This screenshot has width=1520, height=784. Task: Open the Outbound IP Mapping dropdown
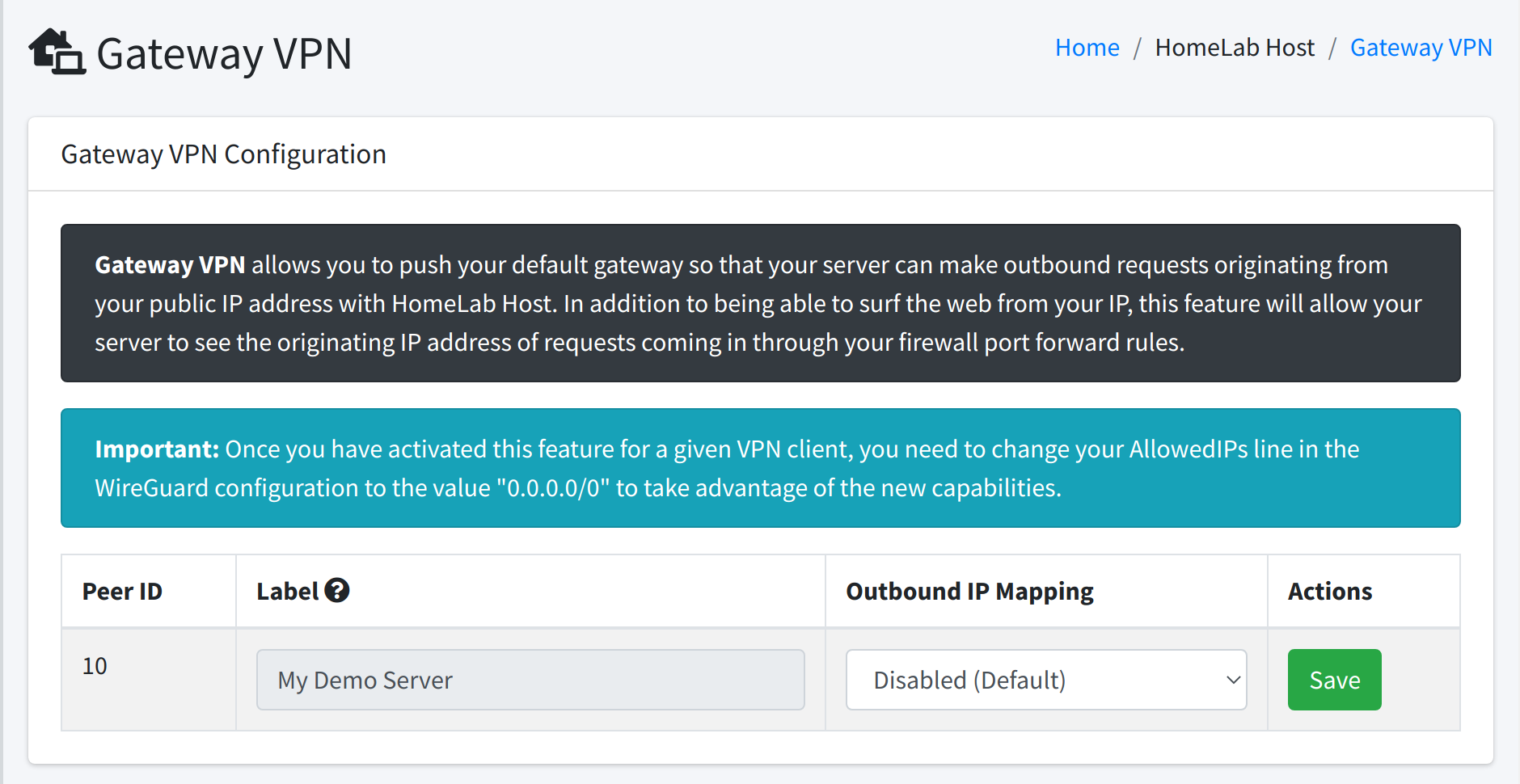click(x=1045, y=680)
